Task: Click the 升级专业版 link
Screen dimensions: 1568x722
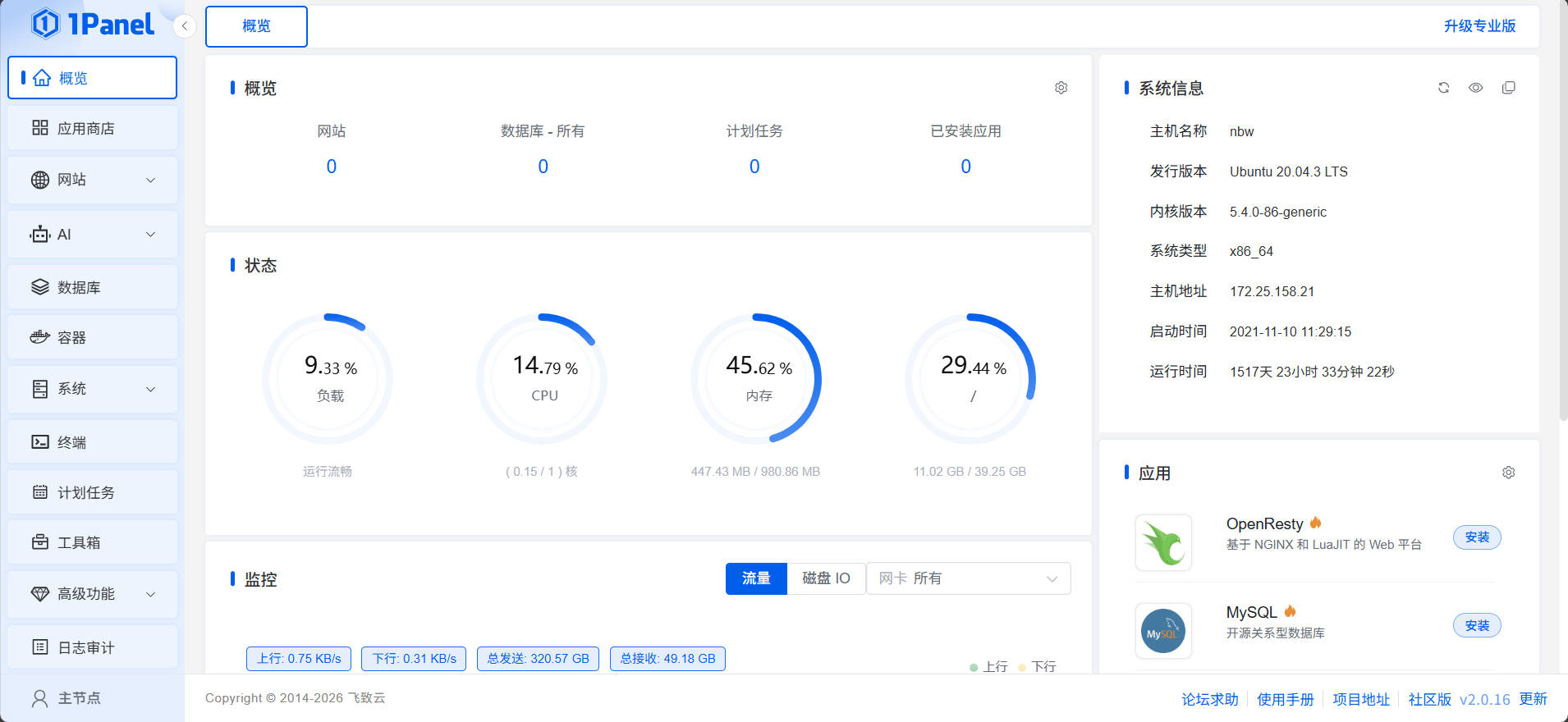Action: tap(1479, 26)
